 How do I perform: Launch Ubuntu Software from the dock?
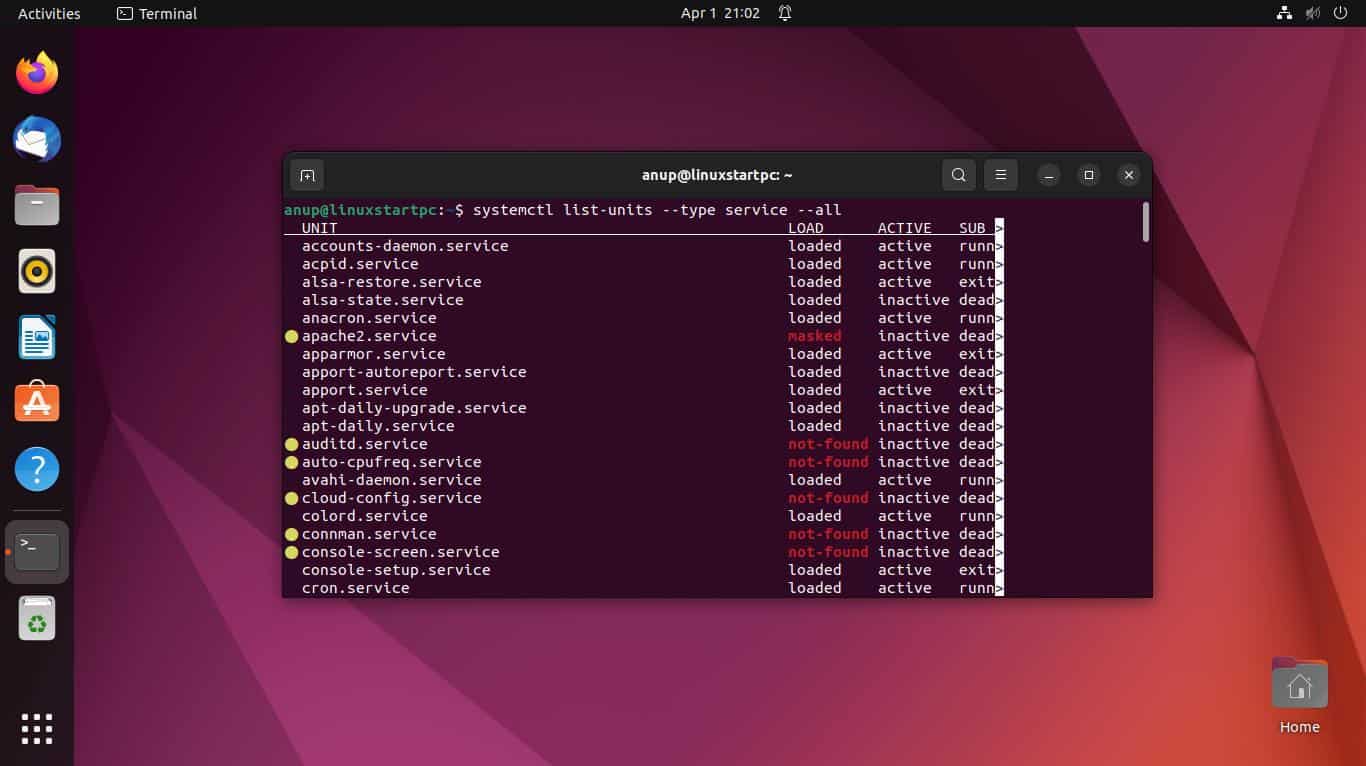tap(37, 403)
